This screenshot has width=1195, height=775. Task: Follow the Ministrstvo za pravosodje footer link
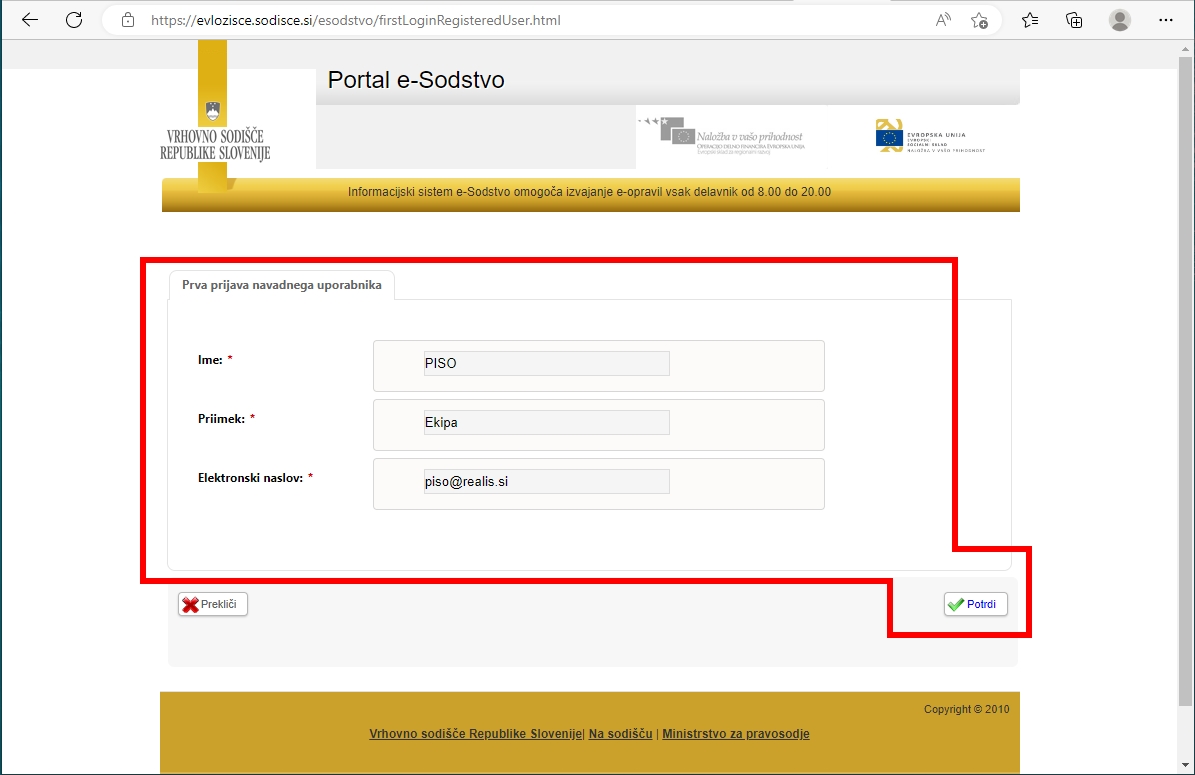pos(735,734)
